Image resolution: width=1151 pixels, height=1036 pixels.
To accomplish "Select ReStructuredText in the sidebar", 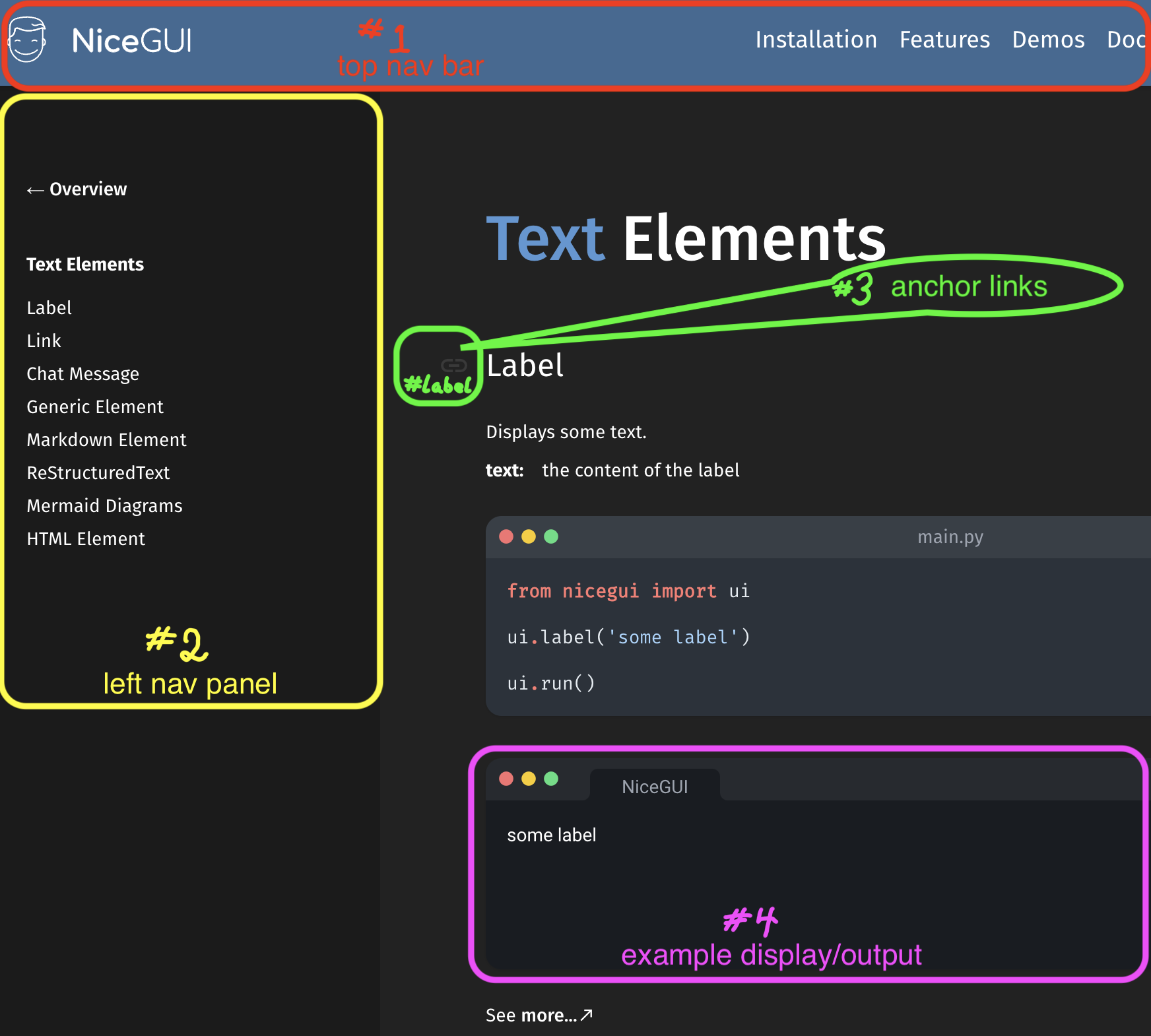I will click(98, 473).
